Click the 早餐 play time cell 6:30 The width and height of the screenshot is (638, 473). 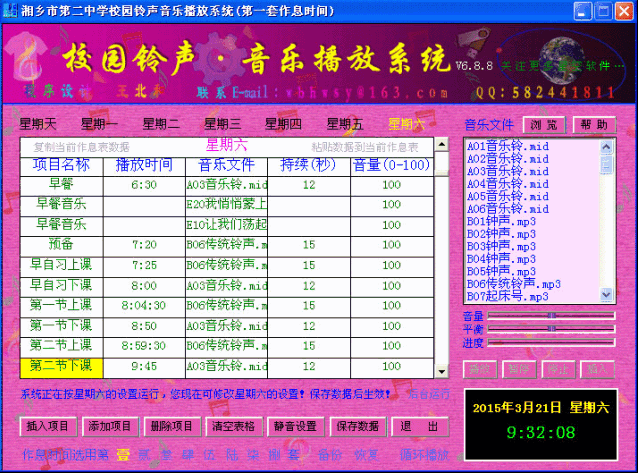coord(144,185)
